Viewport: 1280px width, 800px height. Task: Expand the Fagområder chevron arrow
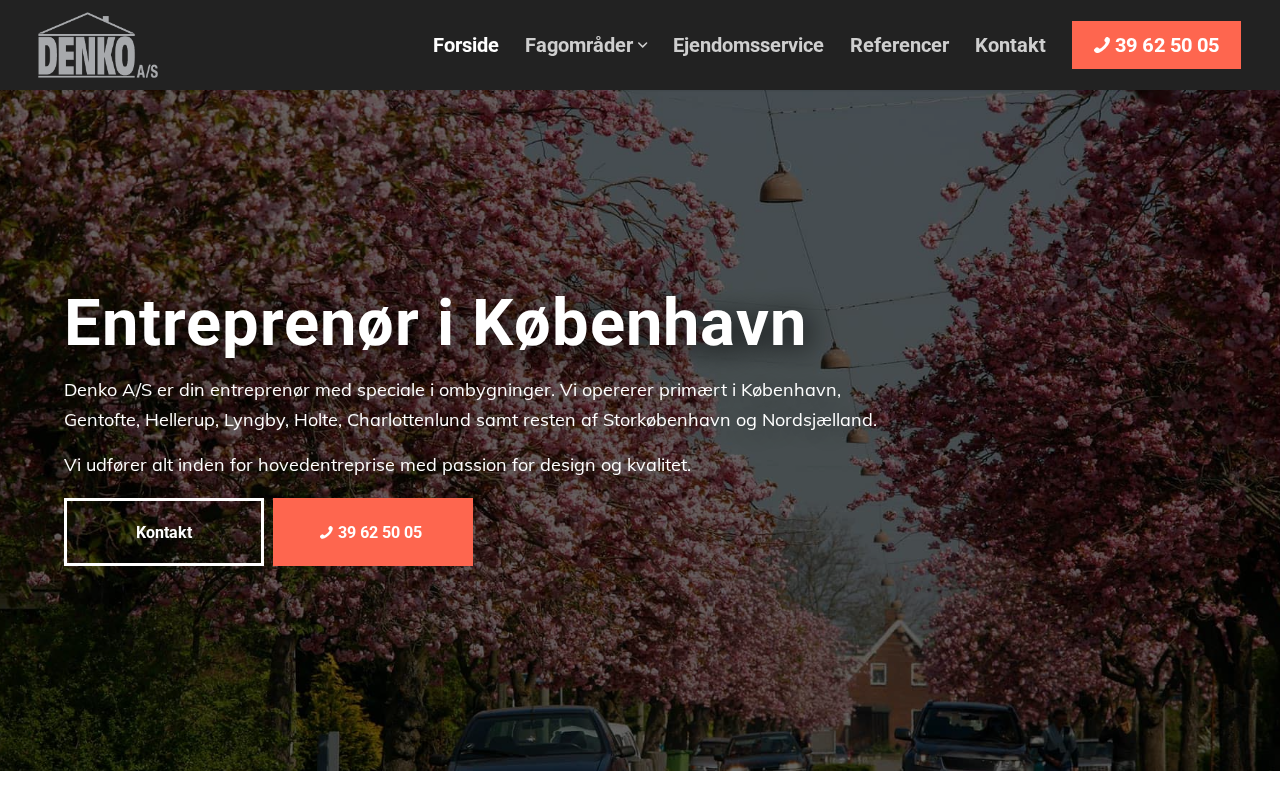[x=642, y=45]
